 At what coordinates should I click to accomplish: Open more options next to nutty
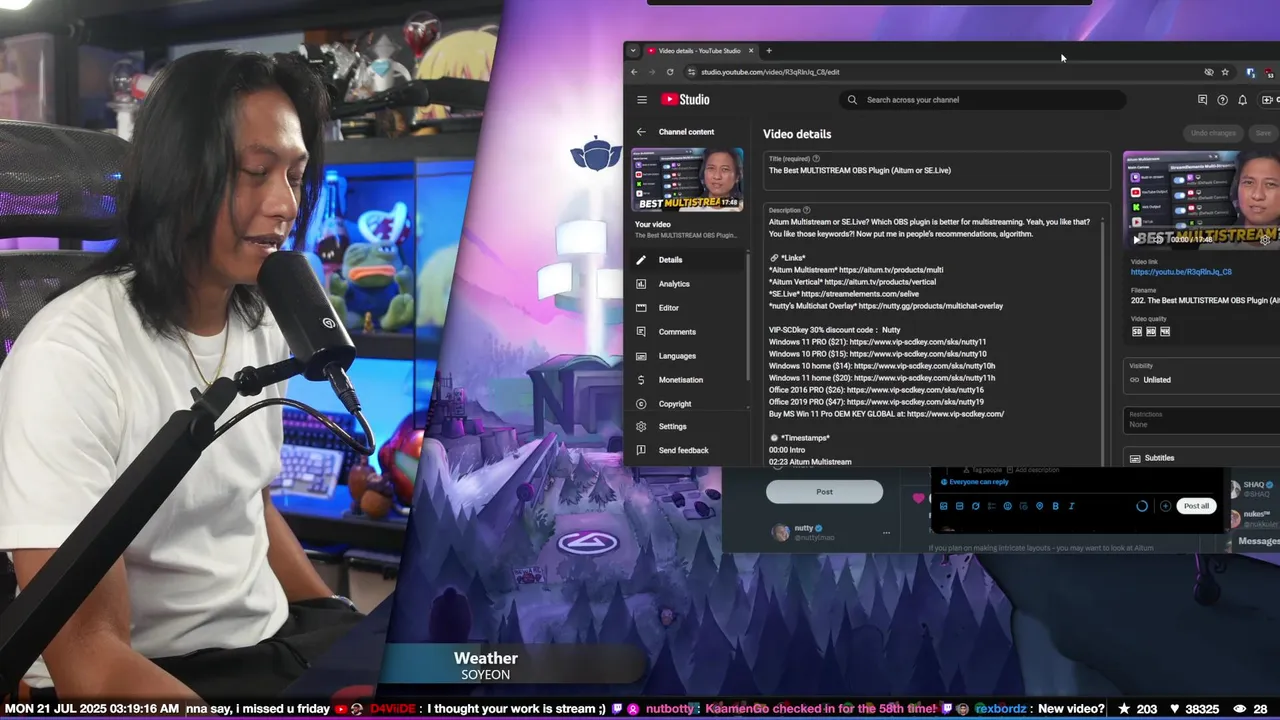click(886, 532)
